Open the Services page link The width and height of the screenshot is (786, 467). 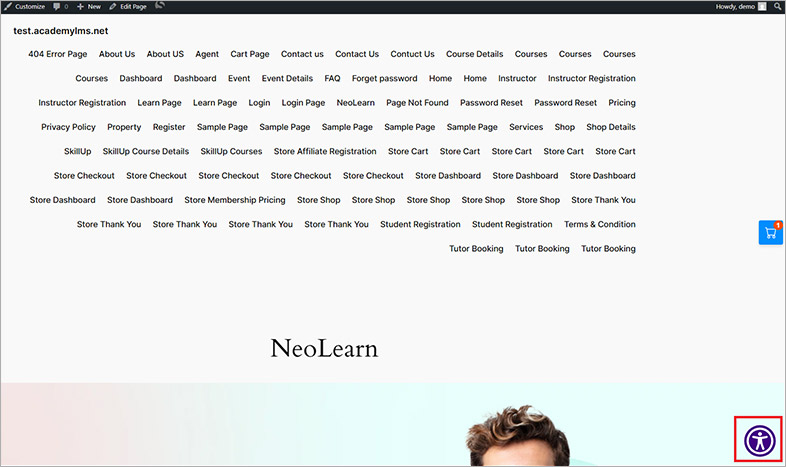coord(526,127)
